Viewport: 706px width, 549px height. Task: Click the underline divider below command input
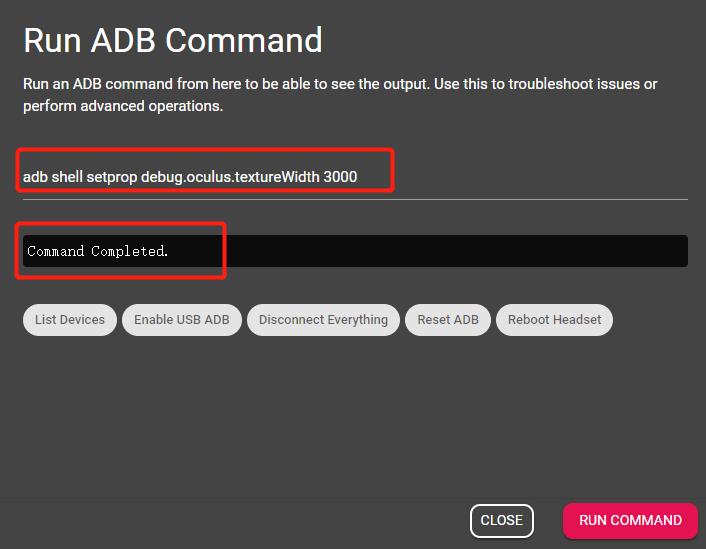(355, 199)
